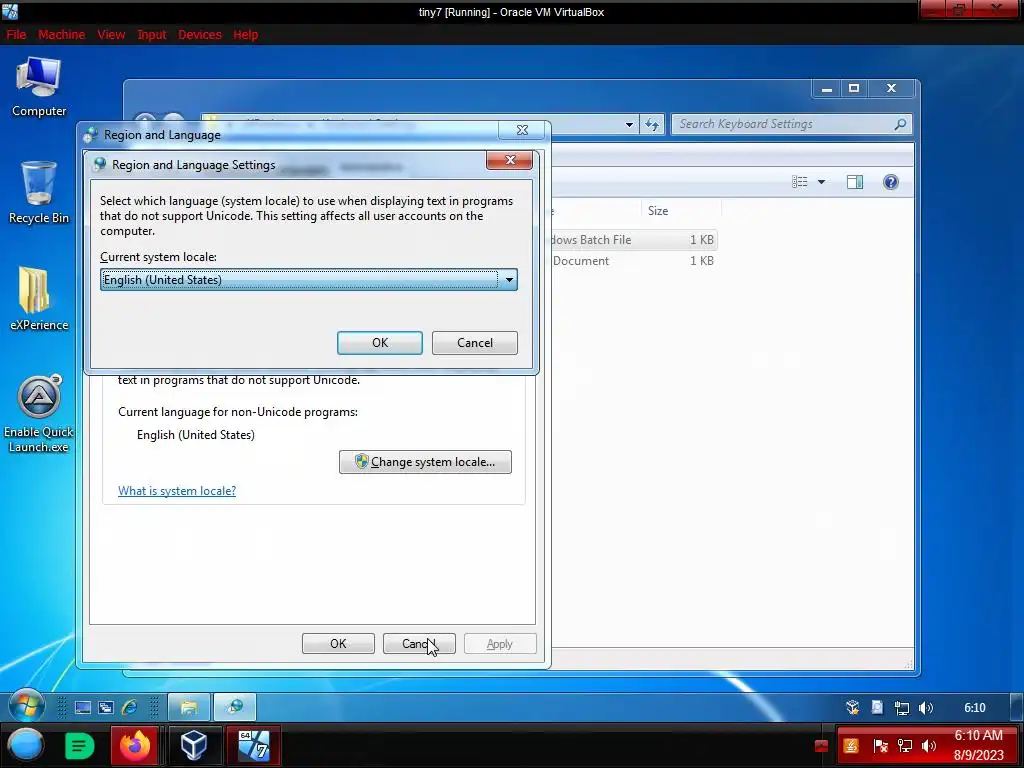The height and width of the screenshot is (768, 1024).
Task: Open Firefox on host taskbar
Action: [x=135, y=745]
